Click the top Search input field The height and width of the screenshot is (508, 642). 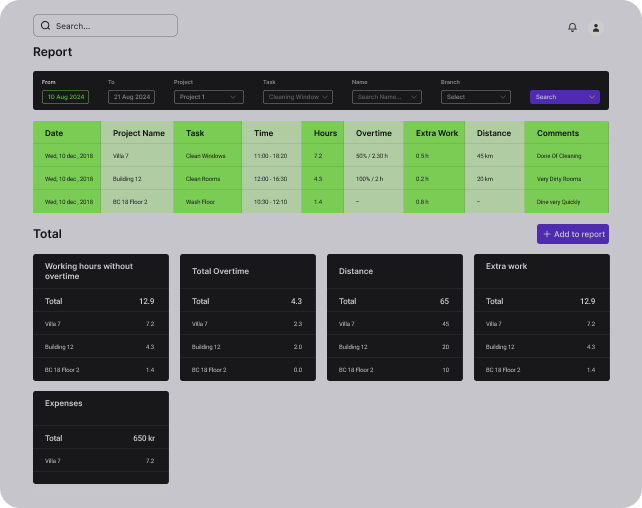[x=110, y=26]
